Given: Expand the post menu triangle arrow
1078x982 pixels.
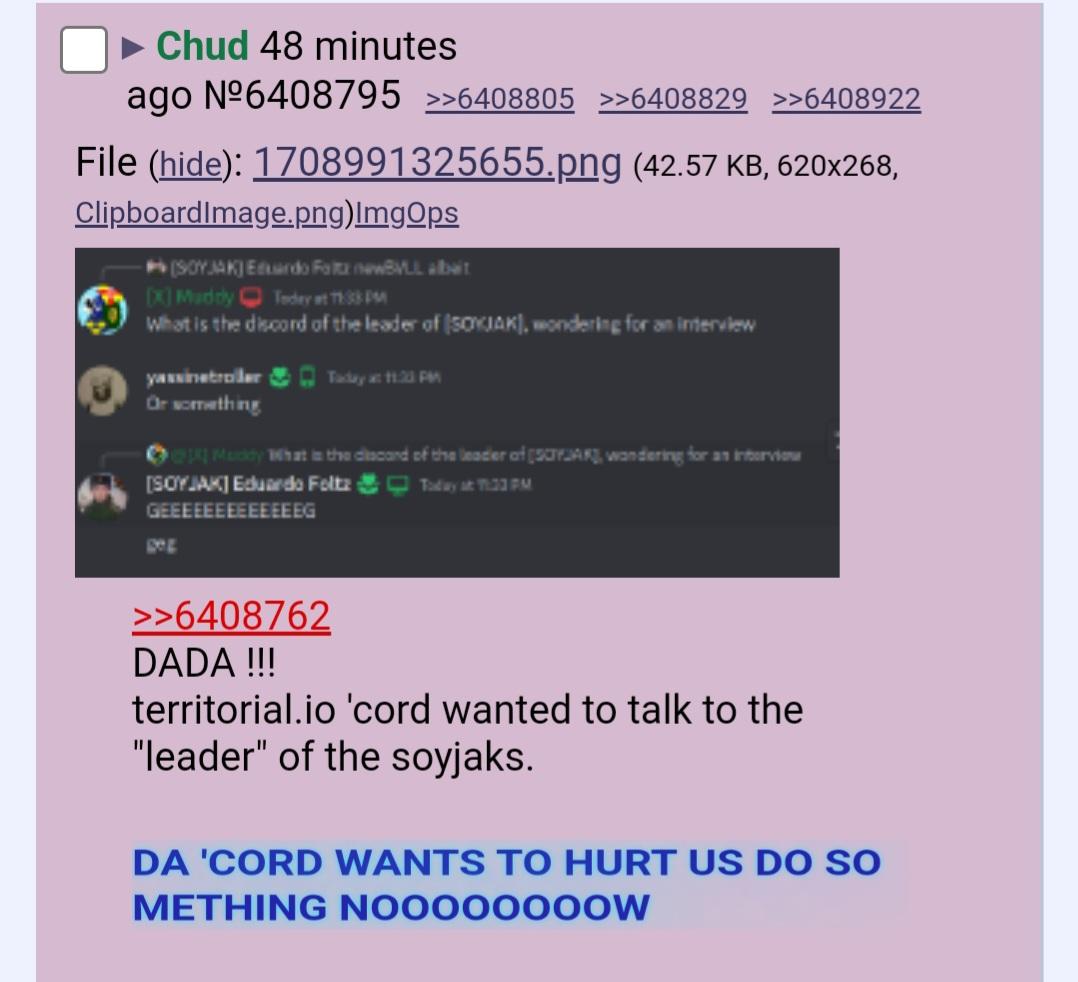Looking at the screenshot, I should [133, 48].
